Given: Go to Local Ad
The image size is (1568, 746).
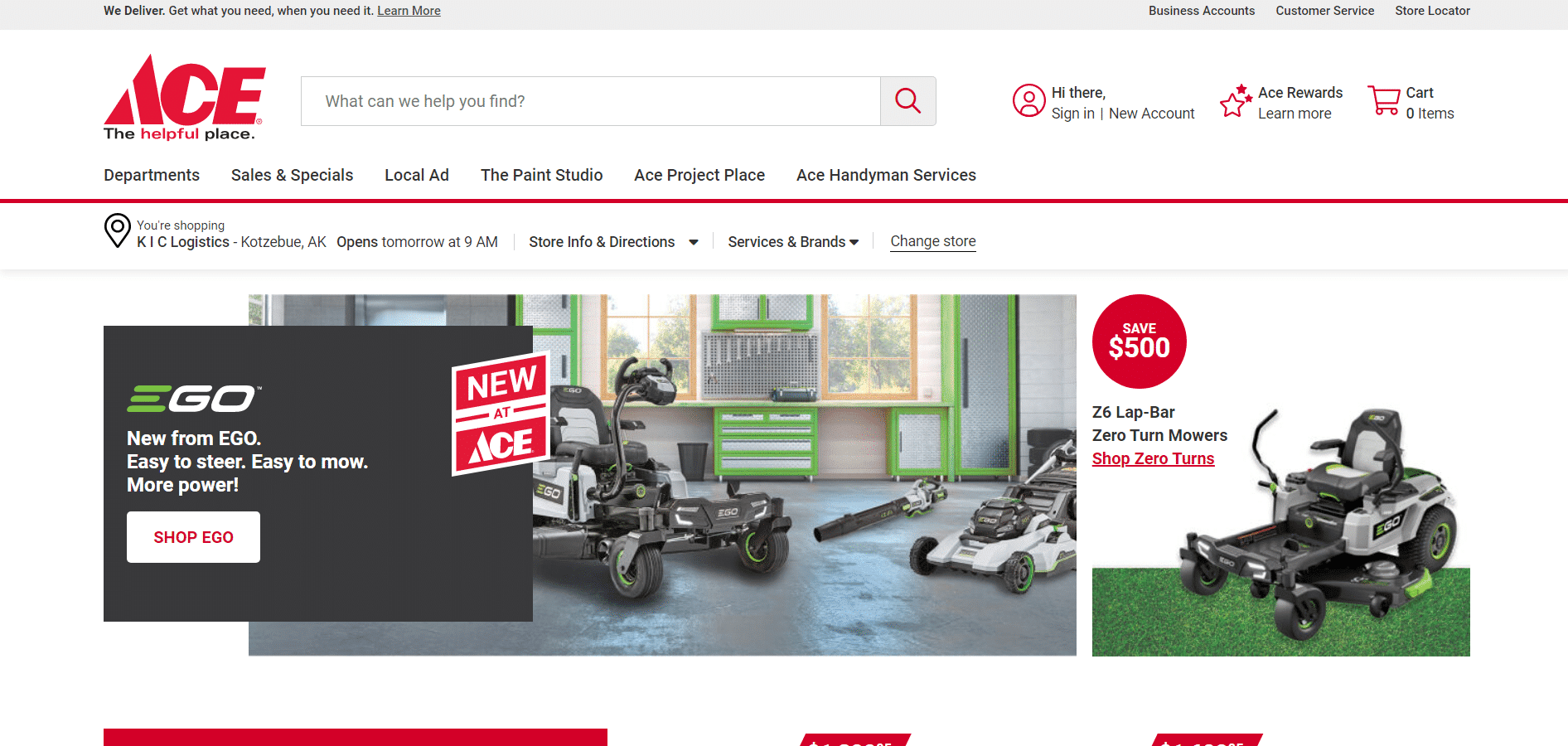Looking at the screenshot, I should coord(417,175).
